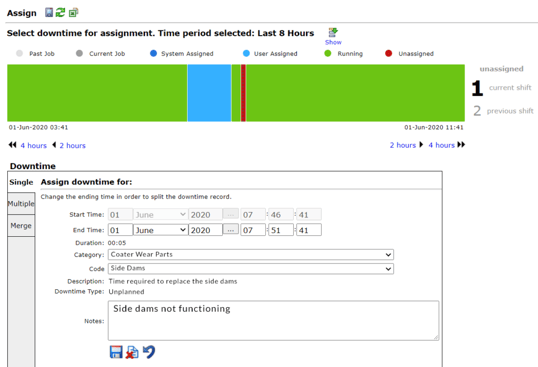Click in the Notes text area
Viewport: 538px width, 367px height.
coord(273,321)
